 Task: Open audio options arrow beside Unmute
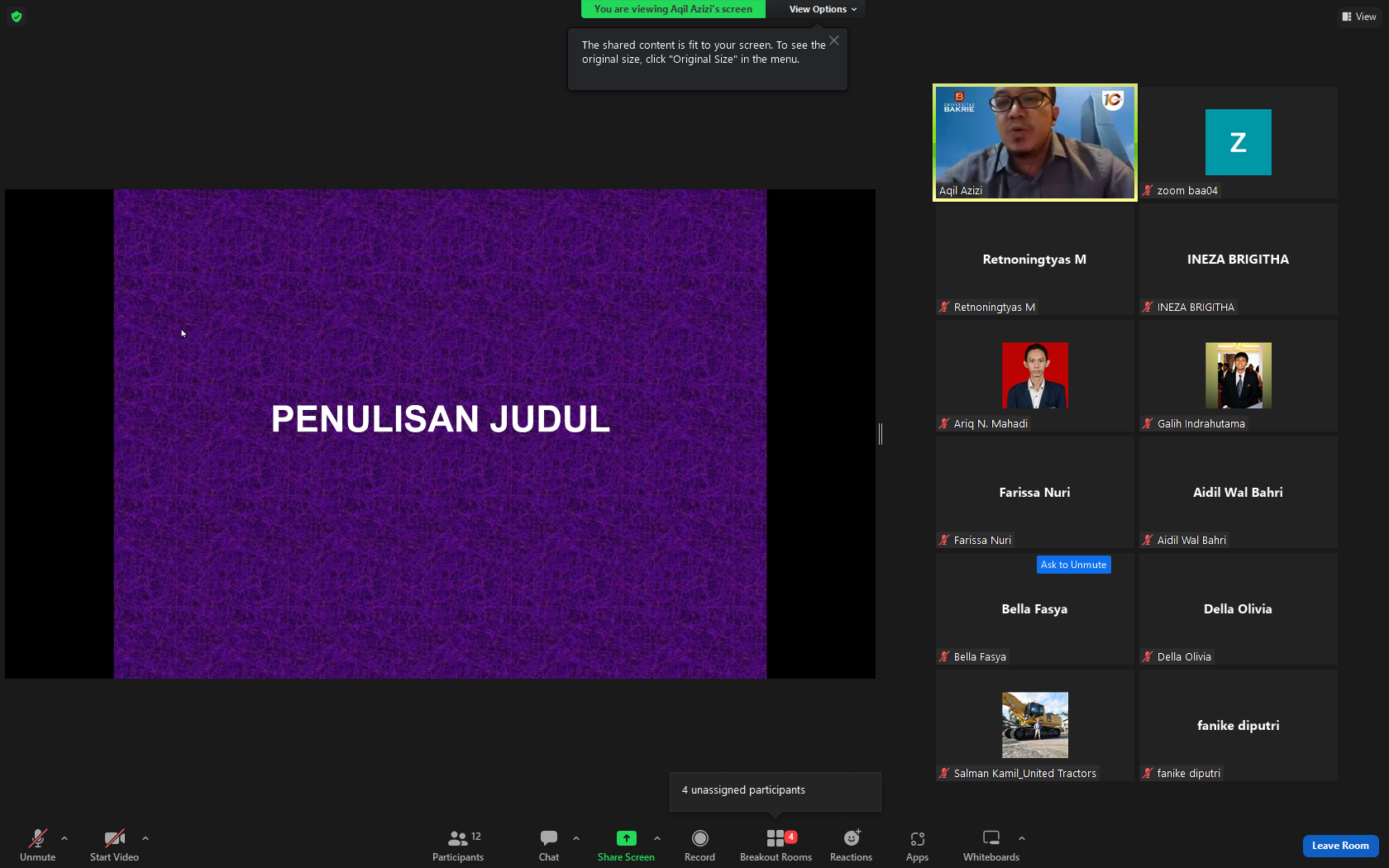pyautogui.click(x=64, y=838)
